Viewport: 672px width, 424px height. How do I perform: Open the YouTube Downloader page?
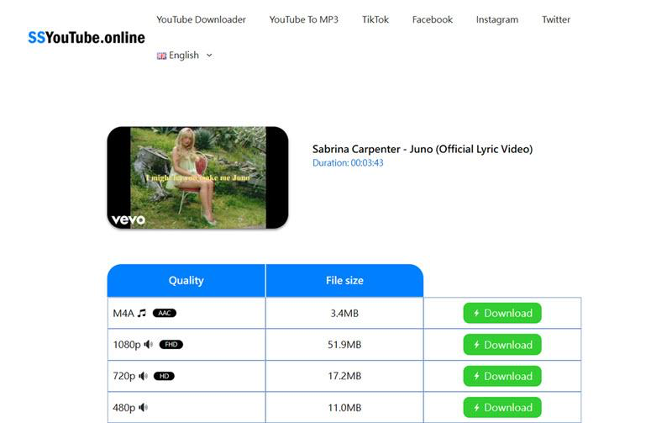tap(201, 19)
